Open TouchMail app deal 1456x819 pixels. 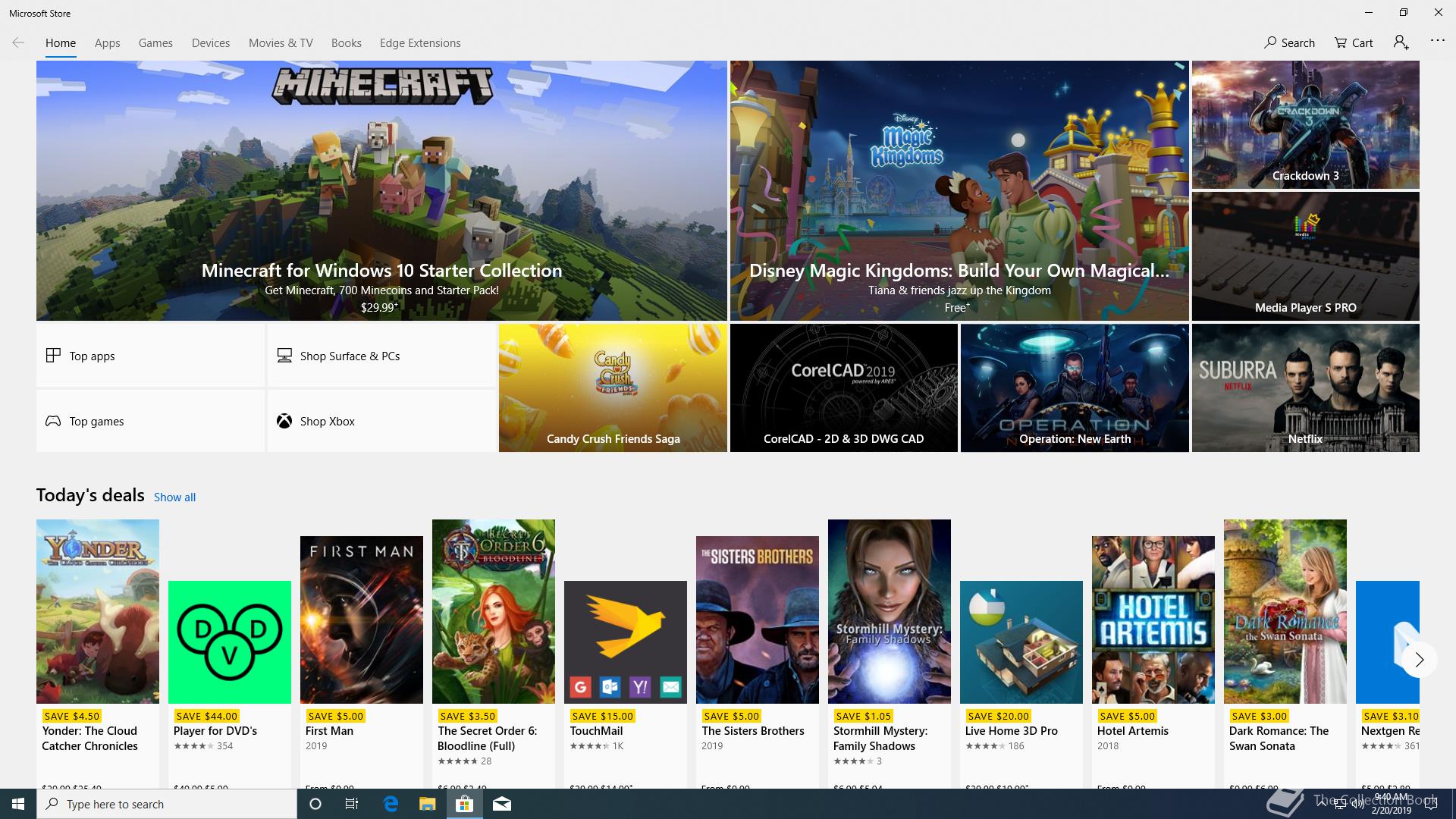(625, 642)
